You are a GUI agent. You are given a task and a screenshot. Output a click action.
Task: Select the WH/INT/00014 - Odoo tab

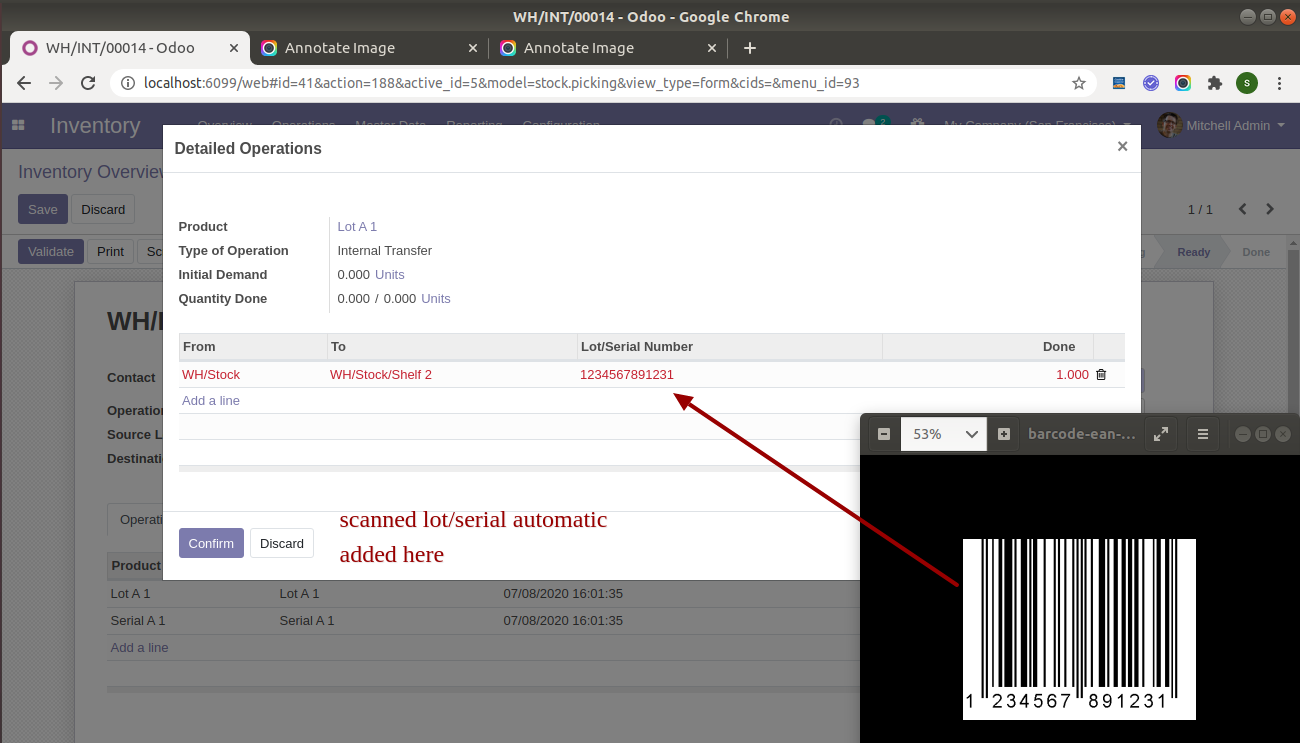click(x=129, y=48)
